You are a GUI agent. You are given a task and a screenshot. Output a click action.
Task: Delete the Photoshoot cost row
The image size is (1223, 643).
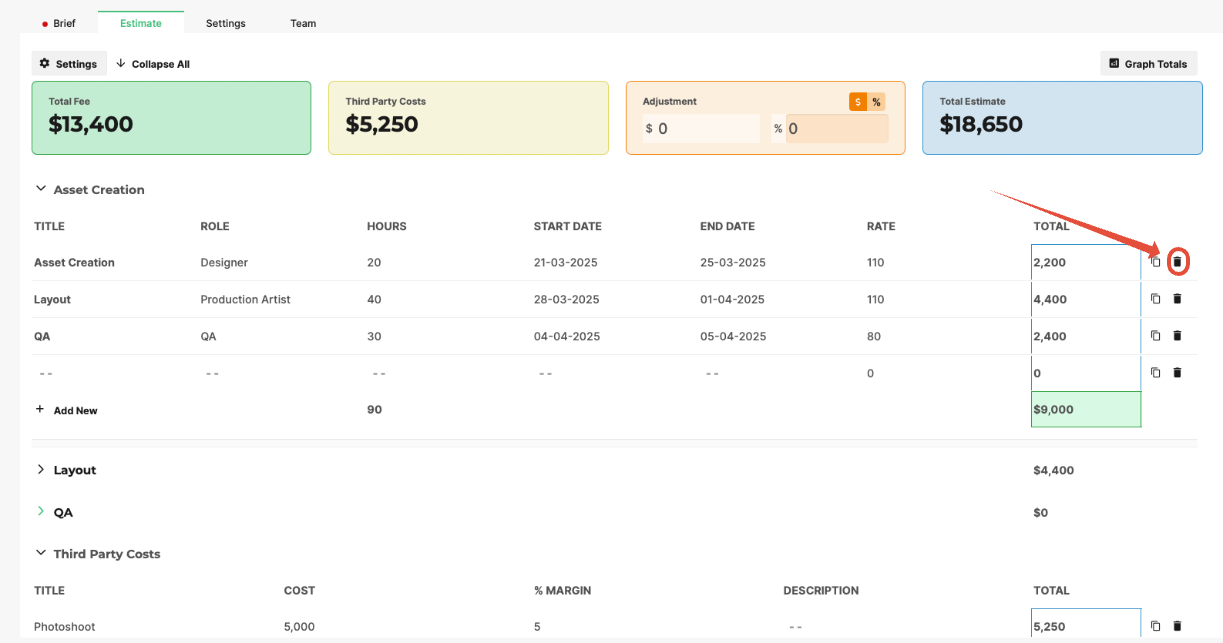coord(1177,626)
